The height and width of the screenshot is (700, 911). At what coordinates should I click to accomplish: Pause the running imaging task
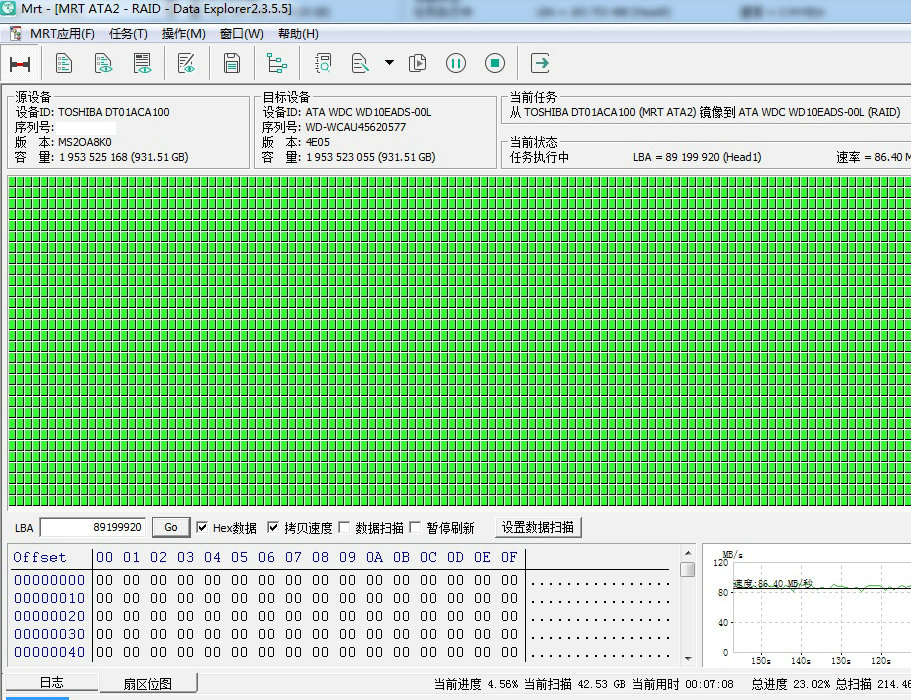(x=456, y=63)
